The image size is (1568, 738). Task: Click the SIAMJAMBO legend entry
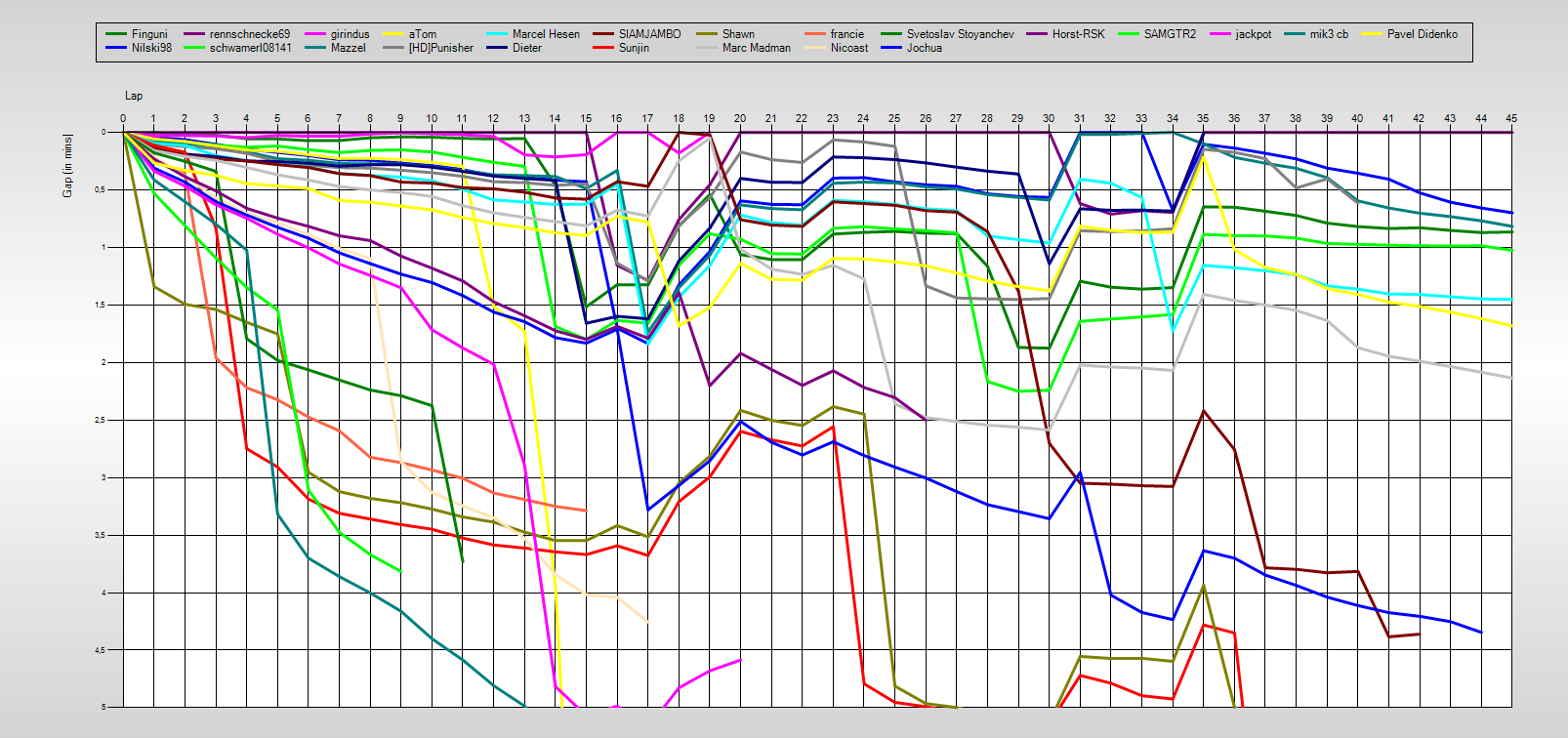point(649,34)
